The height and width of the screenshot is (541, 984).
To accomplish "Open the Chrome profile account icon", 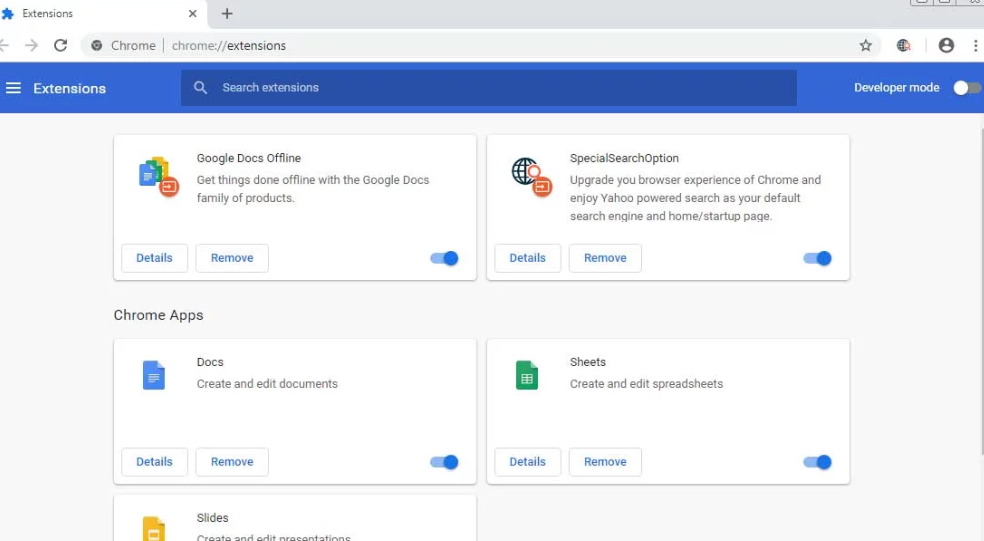I will 946,45.
